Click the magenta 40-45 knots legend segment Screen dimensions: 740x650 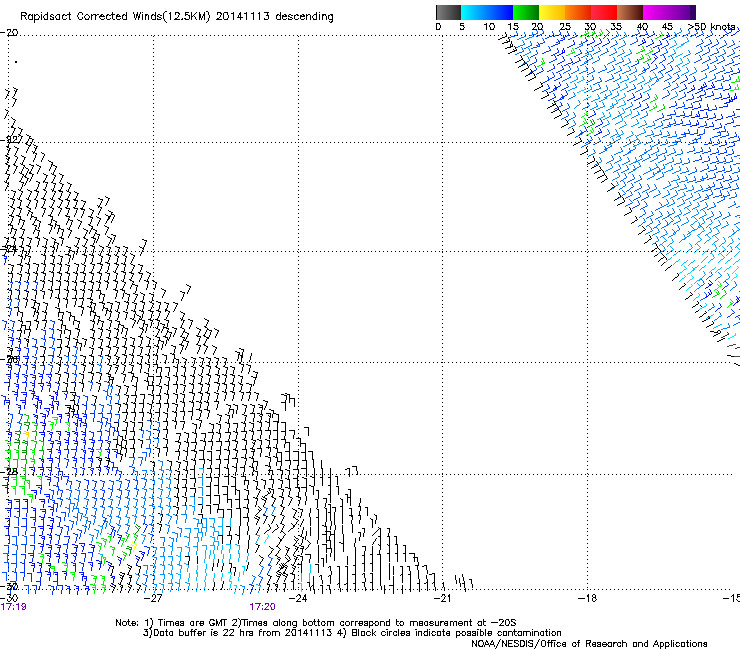658,12
